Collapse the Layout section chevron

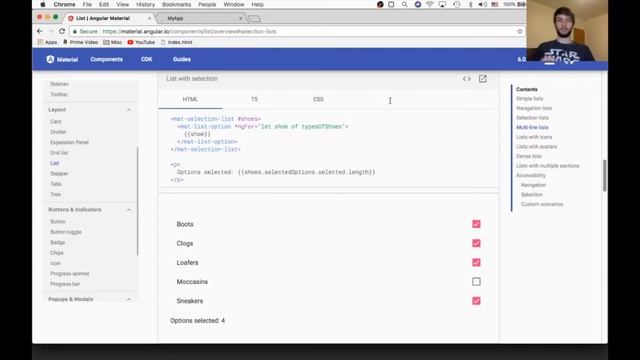pos(129,110)
